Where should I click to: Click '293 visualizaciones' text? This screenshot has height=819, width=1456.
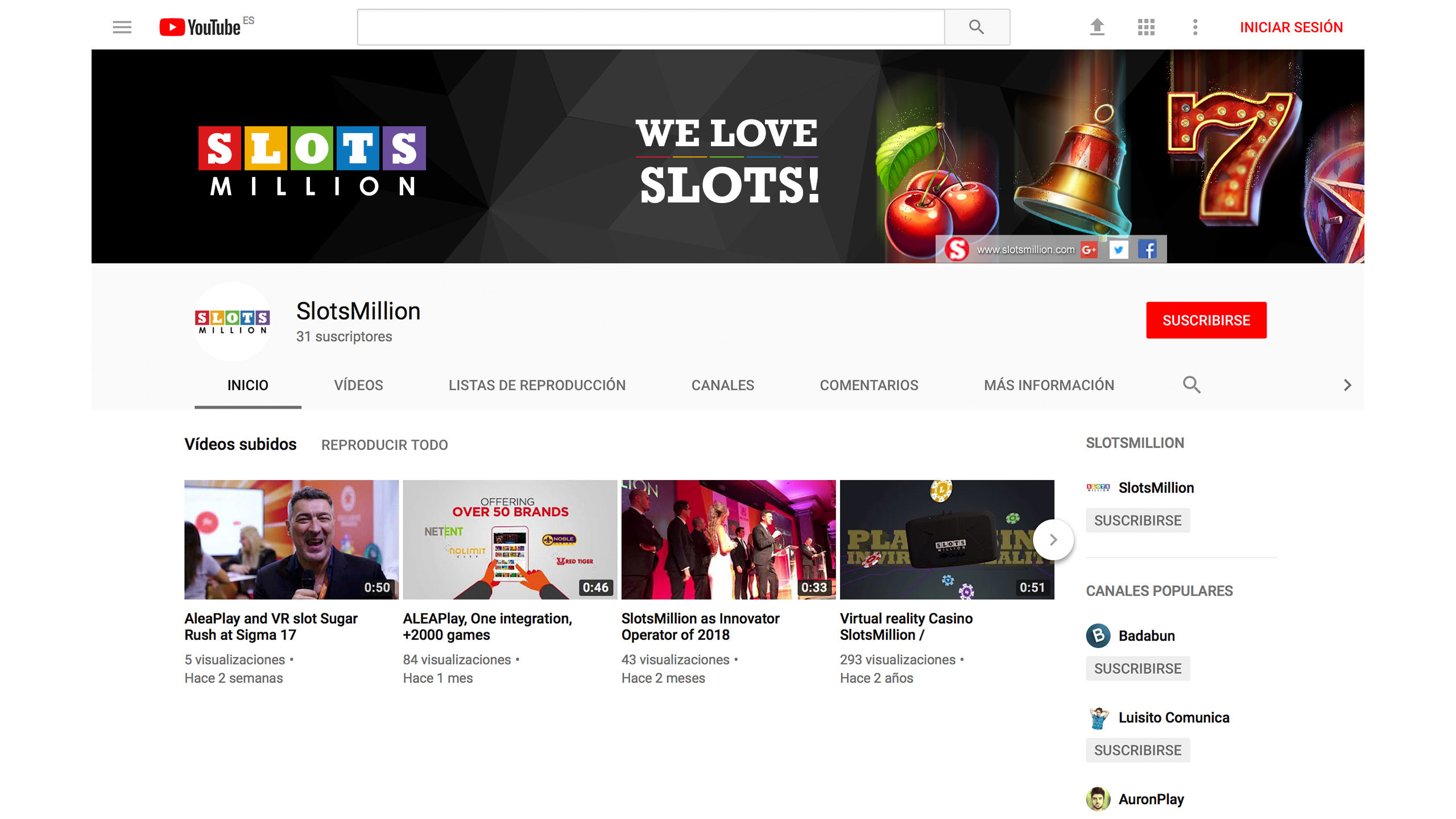(897, 660)
